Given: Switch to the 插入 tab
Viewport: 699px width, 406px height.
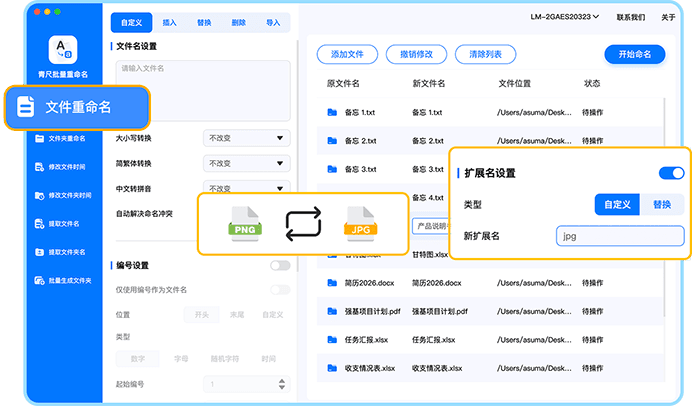Looking at the screenshot, I should [170, 20].
